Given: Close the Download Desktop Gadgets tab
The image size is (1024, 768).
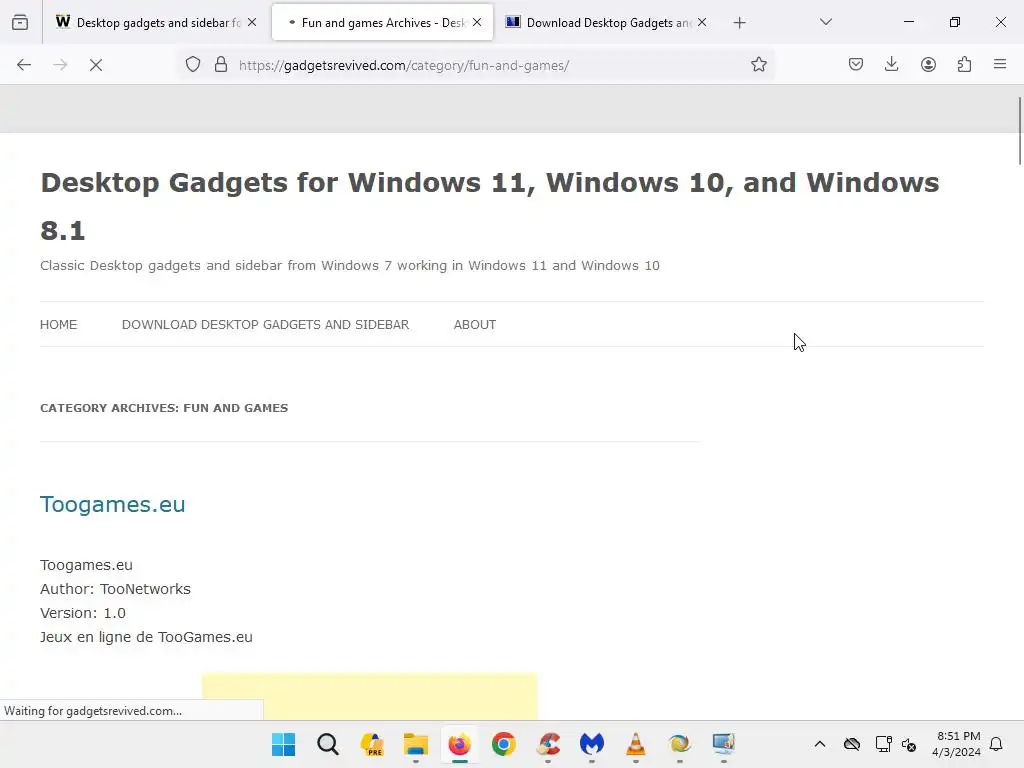Looking at the screenshot, I should (x=702, y=22).
